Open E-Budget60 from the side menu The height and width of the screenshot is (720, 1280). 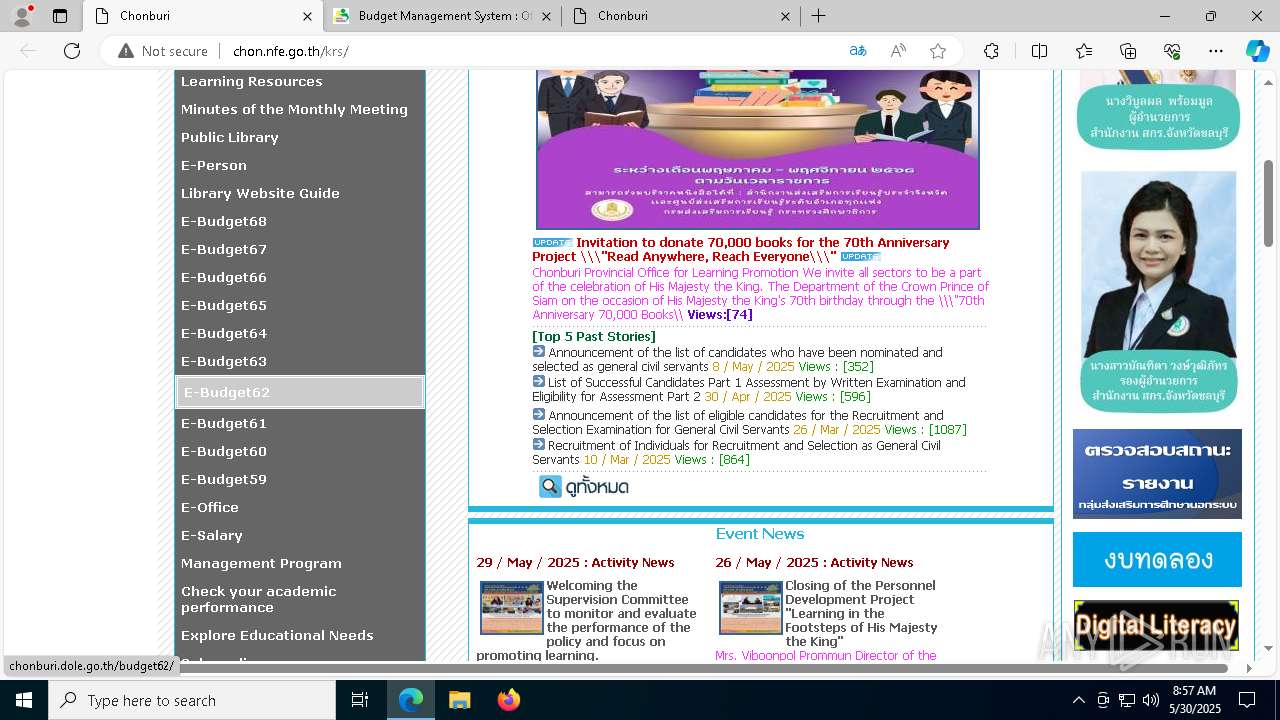(x=224, y=451)
